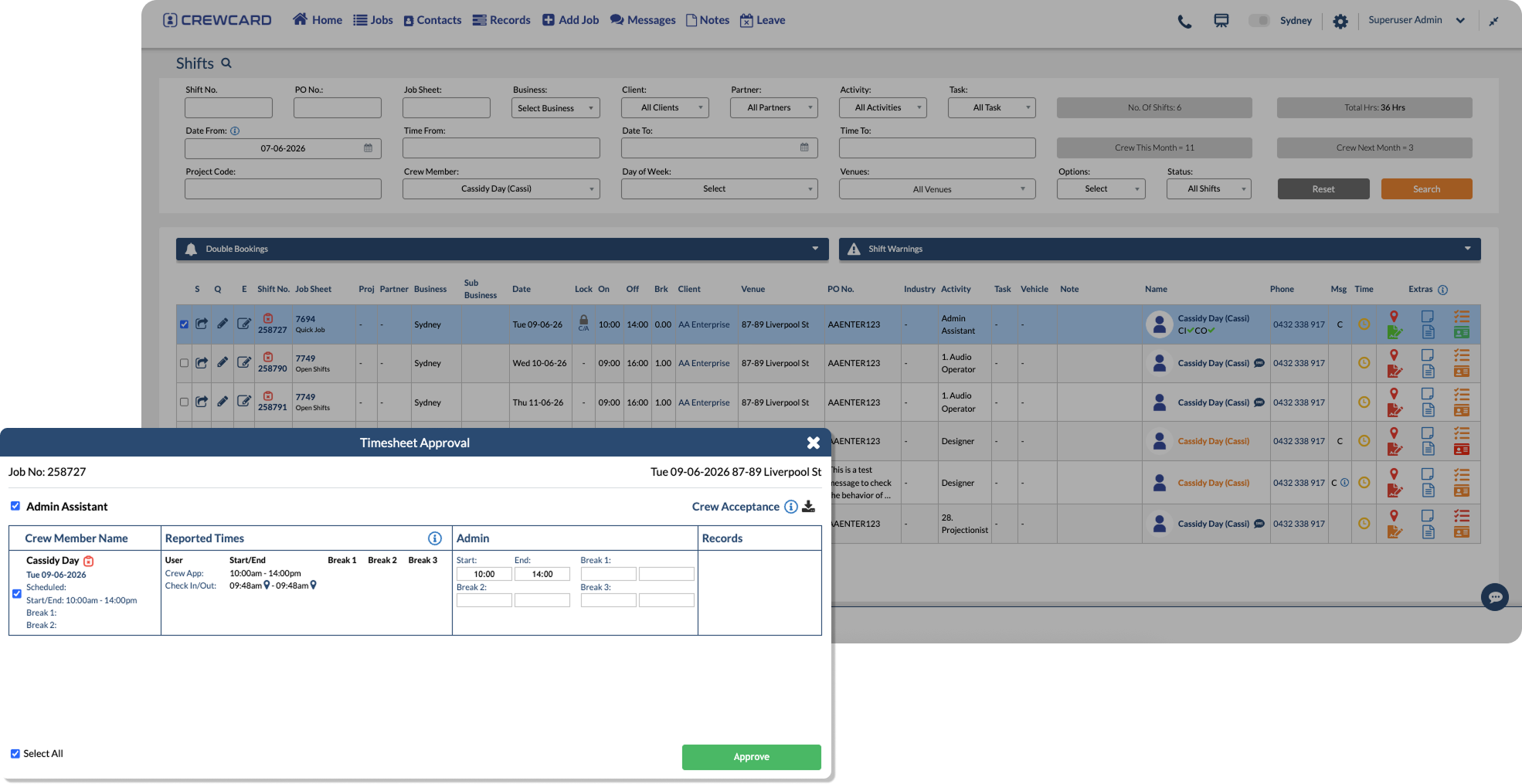This screenshot has height=784, width=1522.
Task: Click the lock icon on the Tue 09-06-26 row
Action: click(584, 321)
